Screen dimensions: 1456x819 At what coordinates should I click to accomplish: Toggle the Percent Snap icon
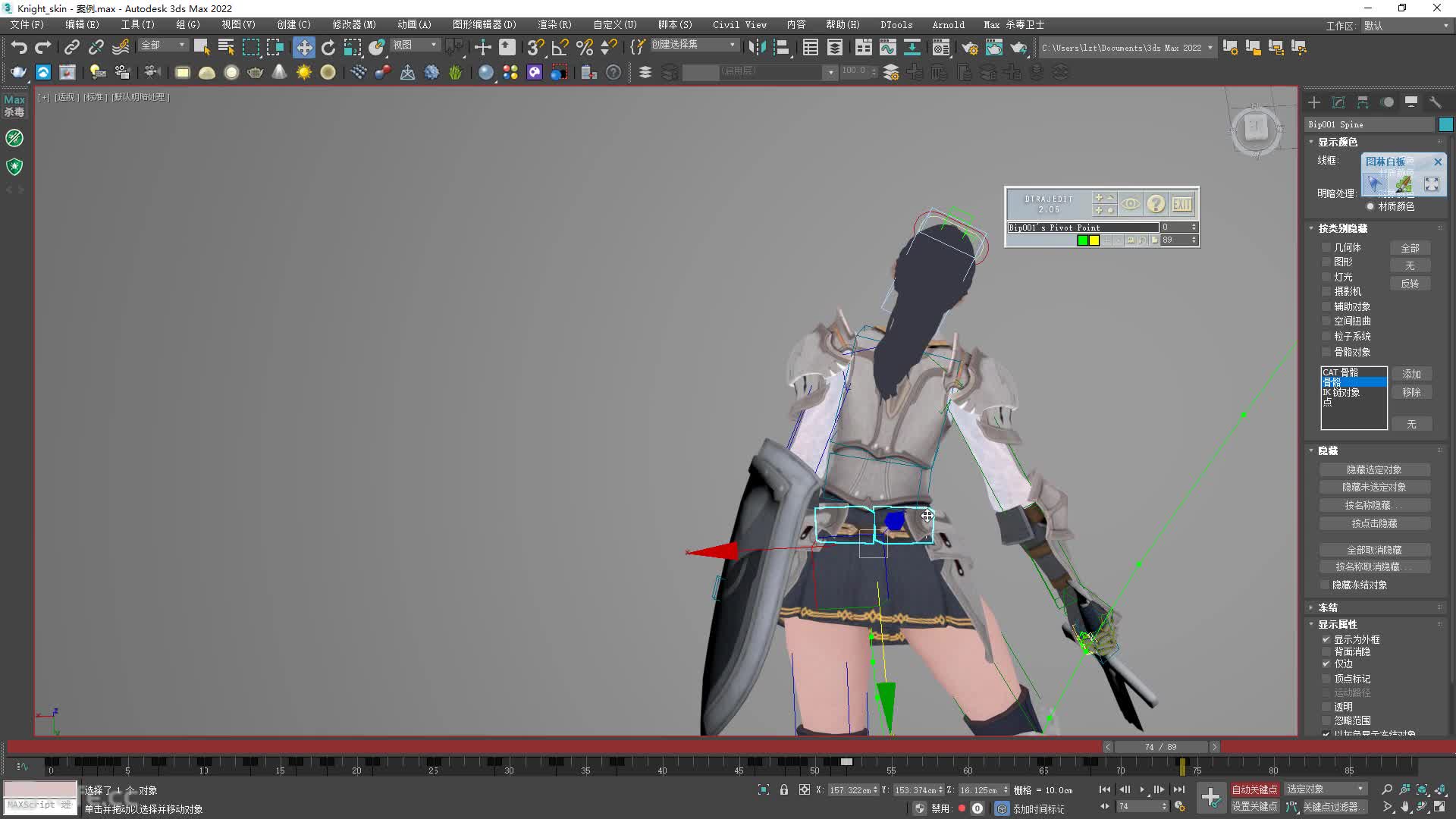[x=584, y=47]
